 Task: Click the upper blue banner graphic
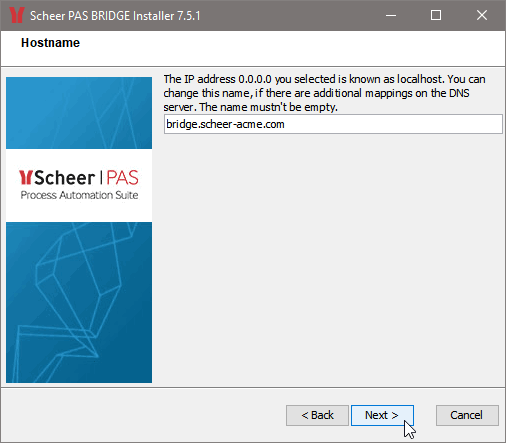pos(79,113)
